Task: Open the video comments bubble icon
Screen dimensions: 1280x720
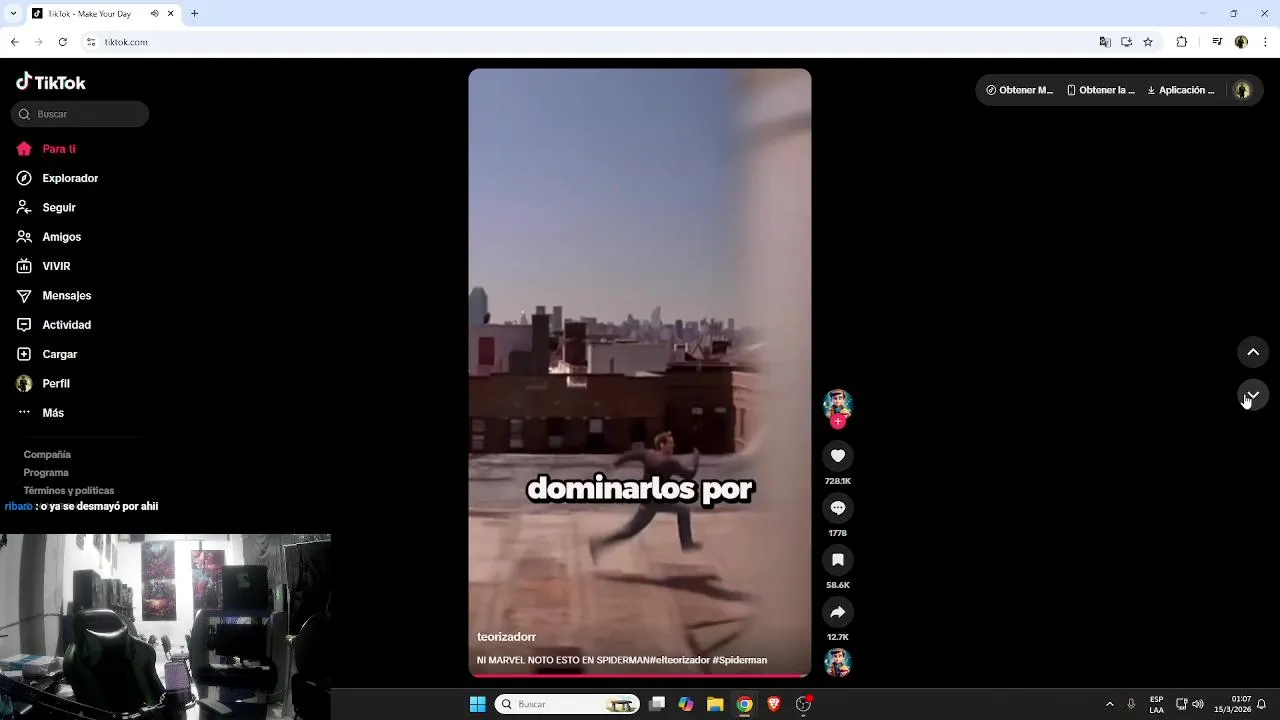Action: (838, 508)
